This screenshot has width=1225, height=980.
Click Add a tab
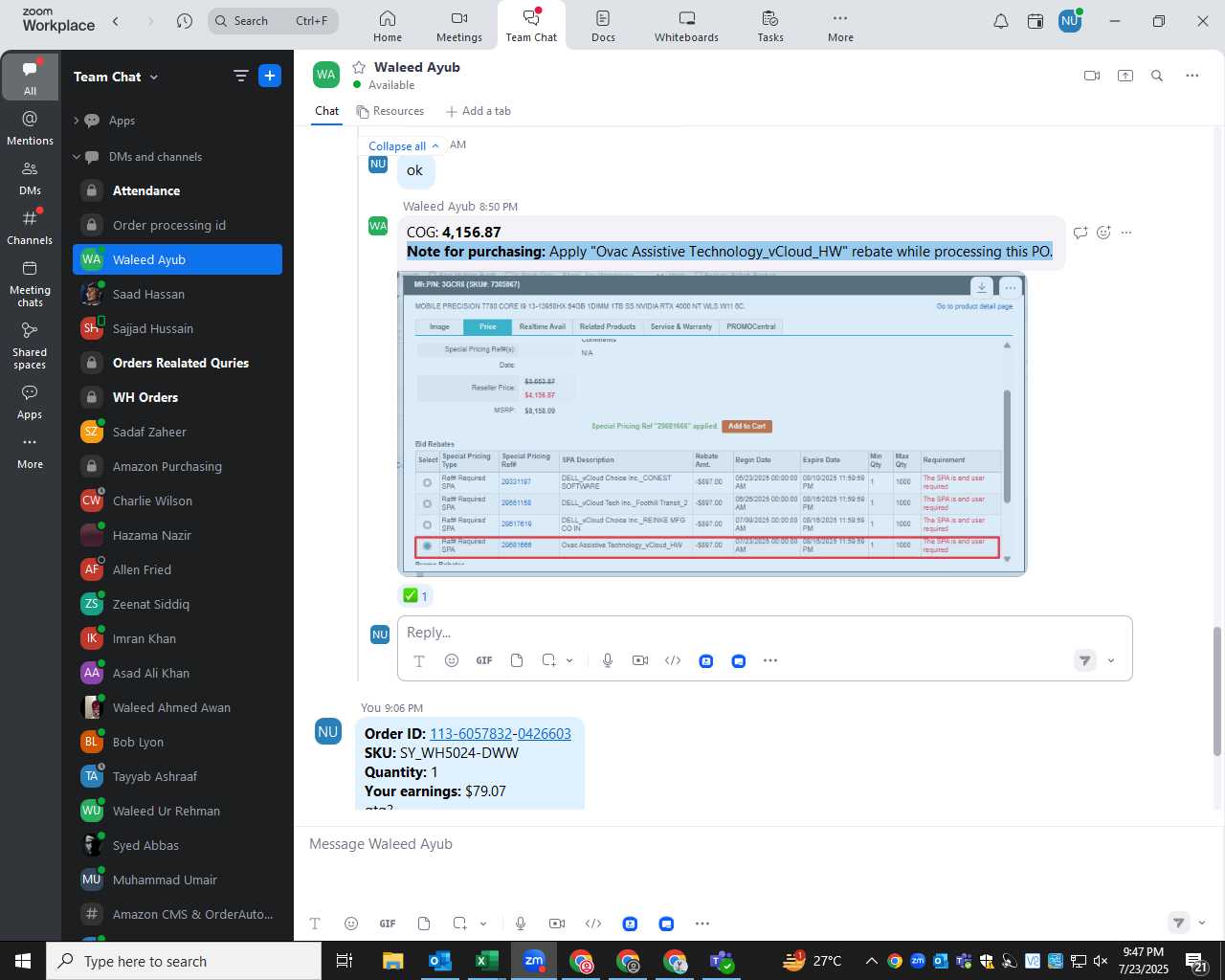479,111
